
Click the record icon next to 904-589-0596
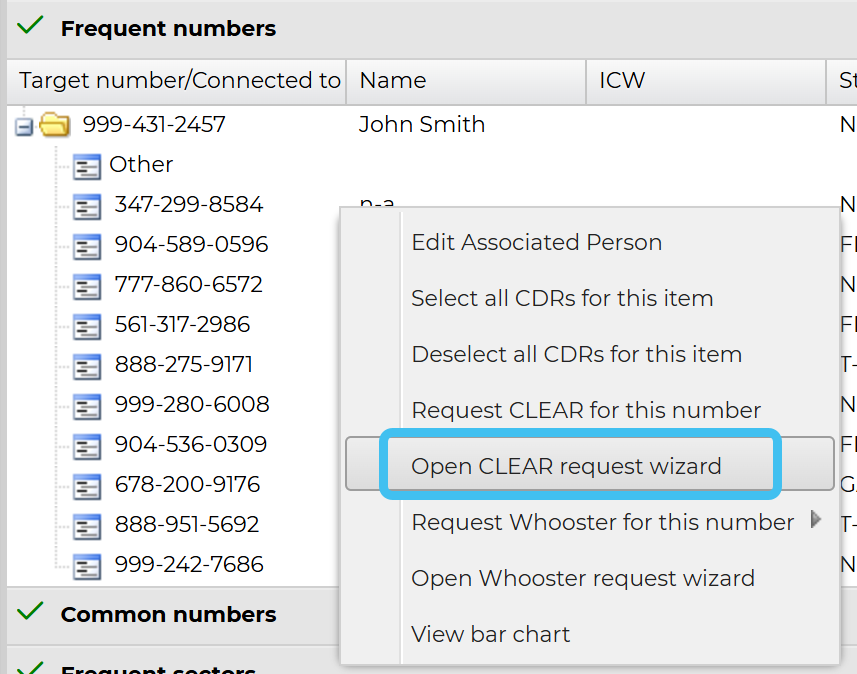pos(88,246)
